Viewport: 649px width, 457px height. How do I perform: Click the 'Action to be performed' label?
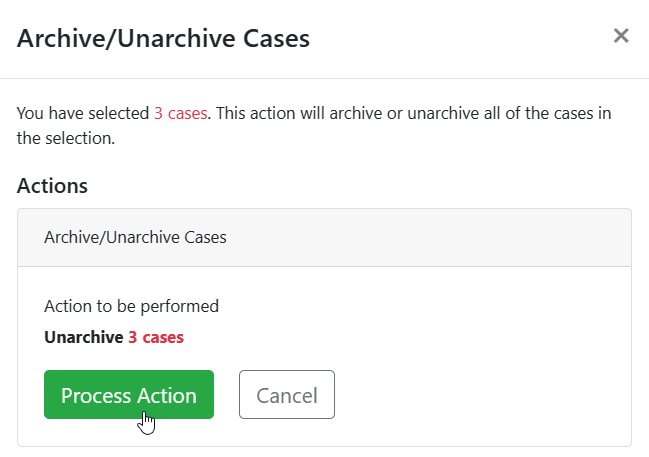coord(131,306)
